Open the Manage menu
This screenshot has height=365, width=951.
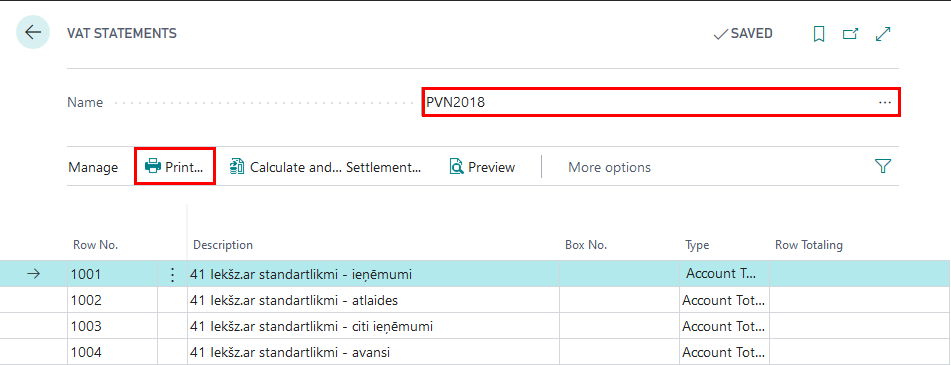pyautogui.click(x=93, y=167)
